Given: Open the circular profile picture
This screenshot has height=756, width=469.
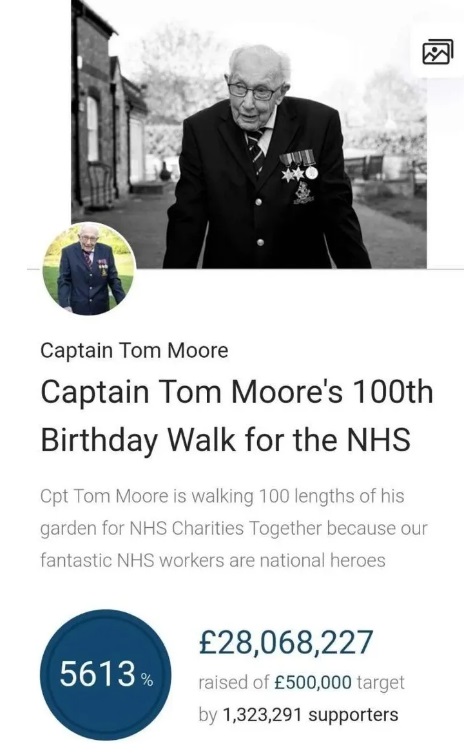Looking at the screenshot, I should (x=89, y=270).
